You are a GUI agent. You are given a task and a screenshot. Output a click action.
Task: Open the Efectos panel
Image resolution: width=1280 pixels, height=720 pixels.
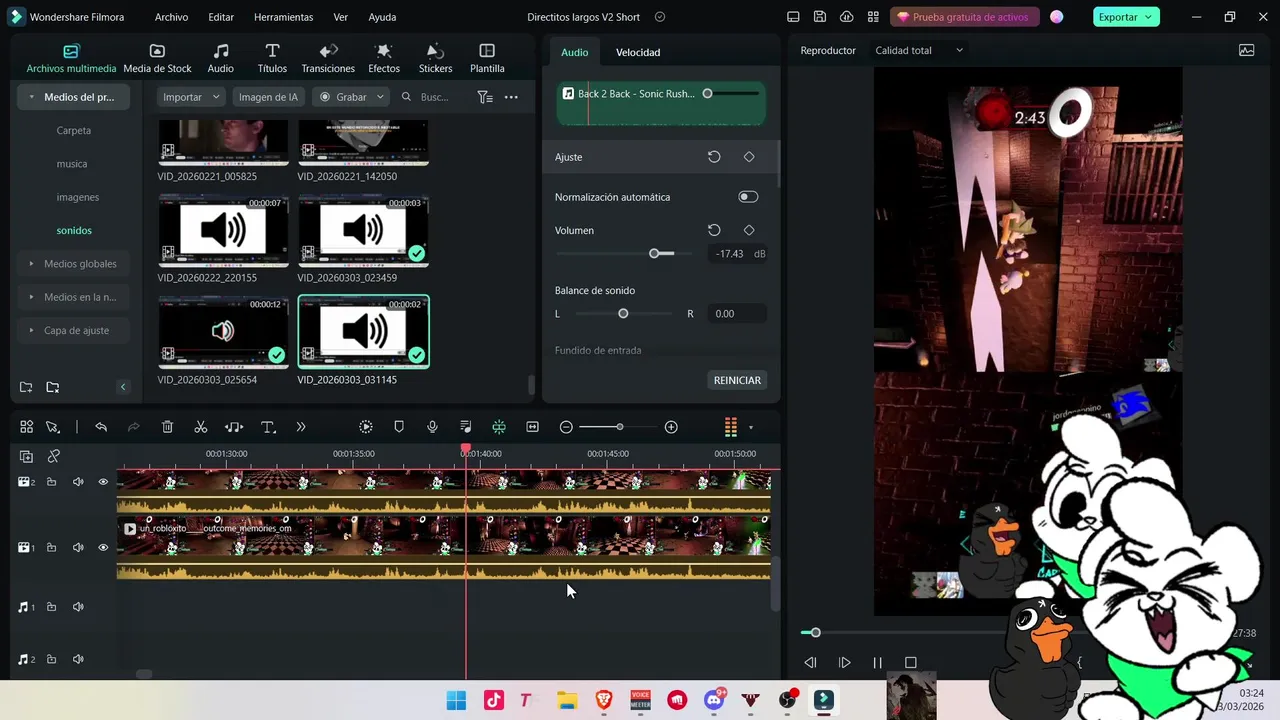click(x=384, y=59)
